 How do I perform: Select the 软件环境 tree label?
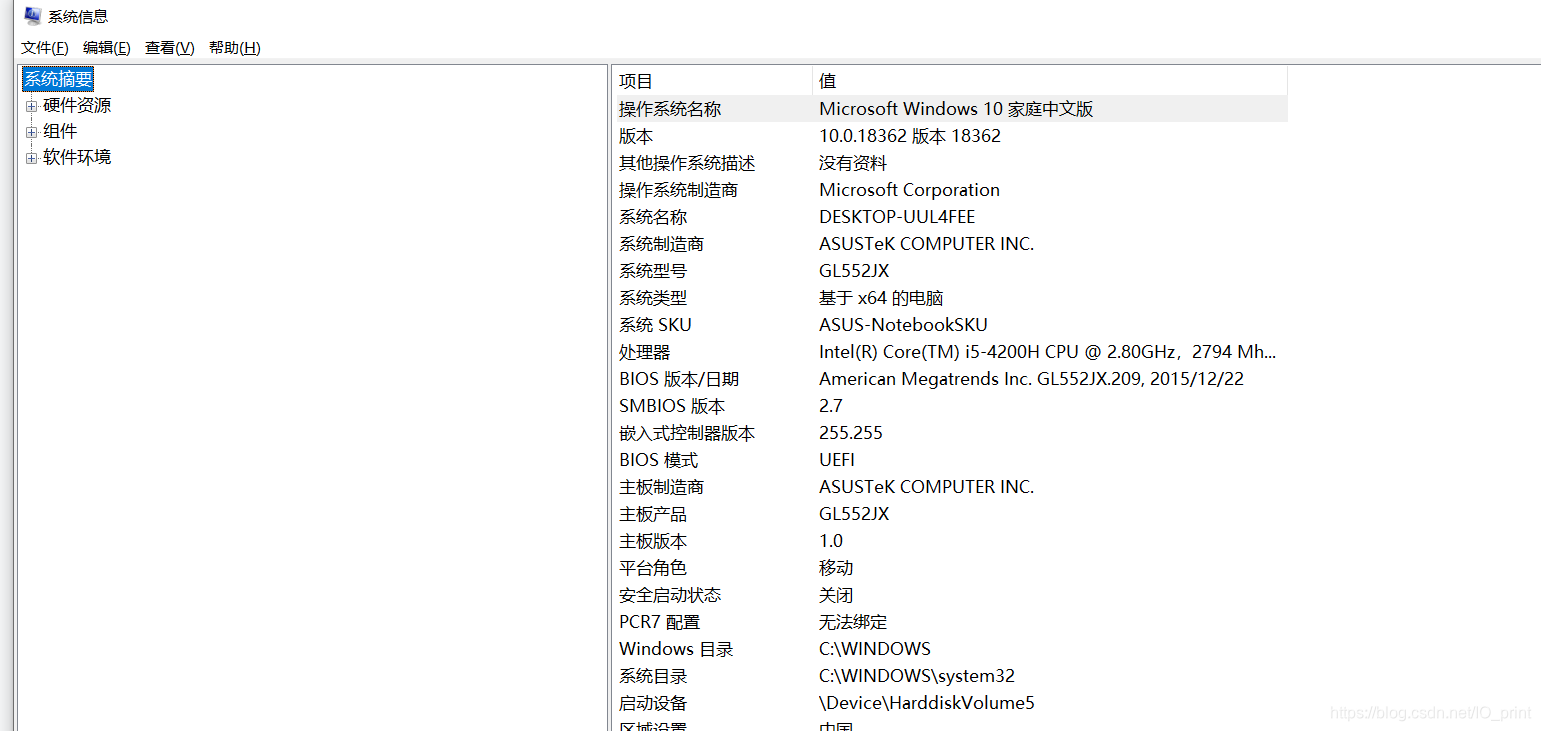77,157
